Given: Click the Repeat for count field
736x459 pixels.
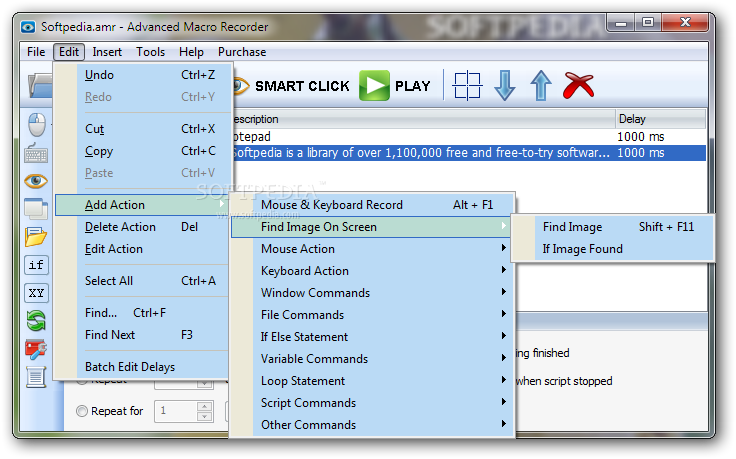Looking at the screenshot, I should coord(176,411).
